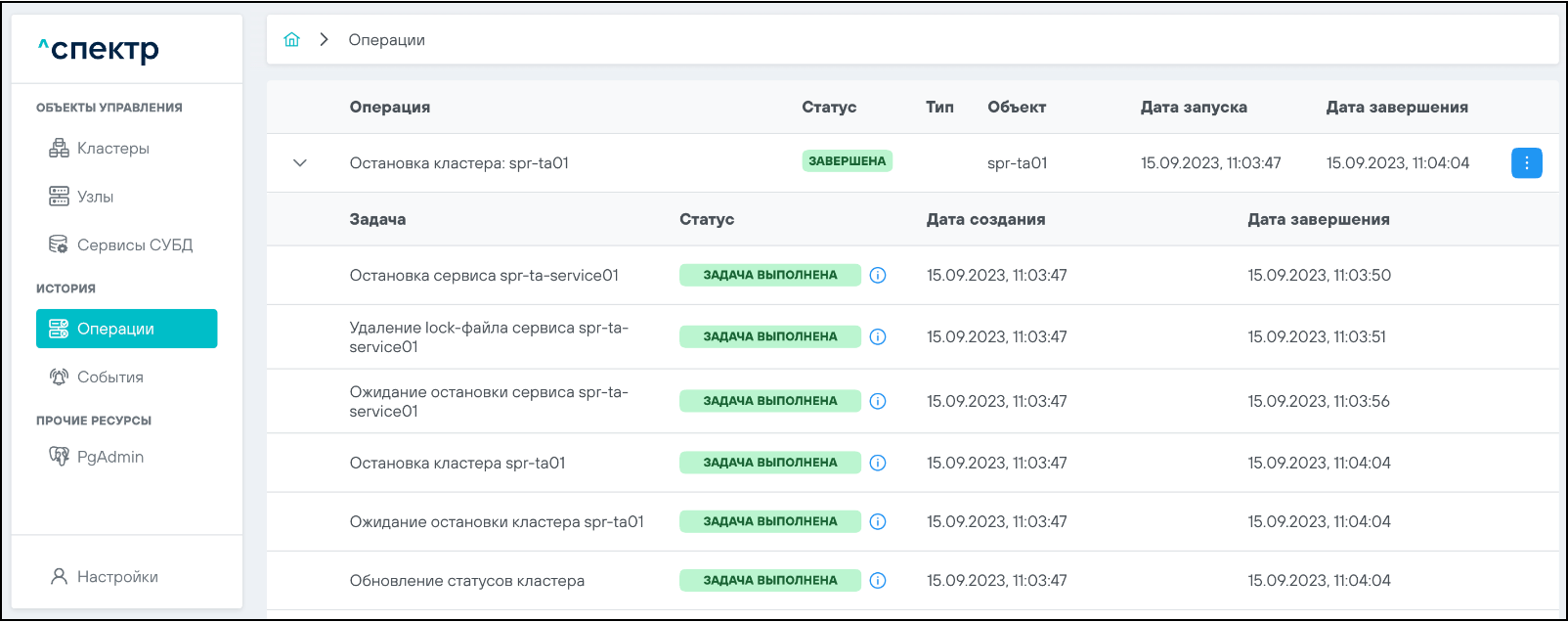Show info for Ожидание остановки сервиса task
Screen dimensions: 1568x622
pyautogui.click(x=878, y=402)
